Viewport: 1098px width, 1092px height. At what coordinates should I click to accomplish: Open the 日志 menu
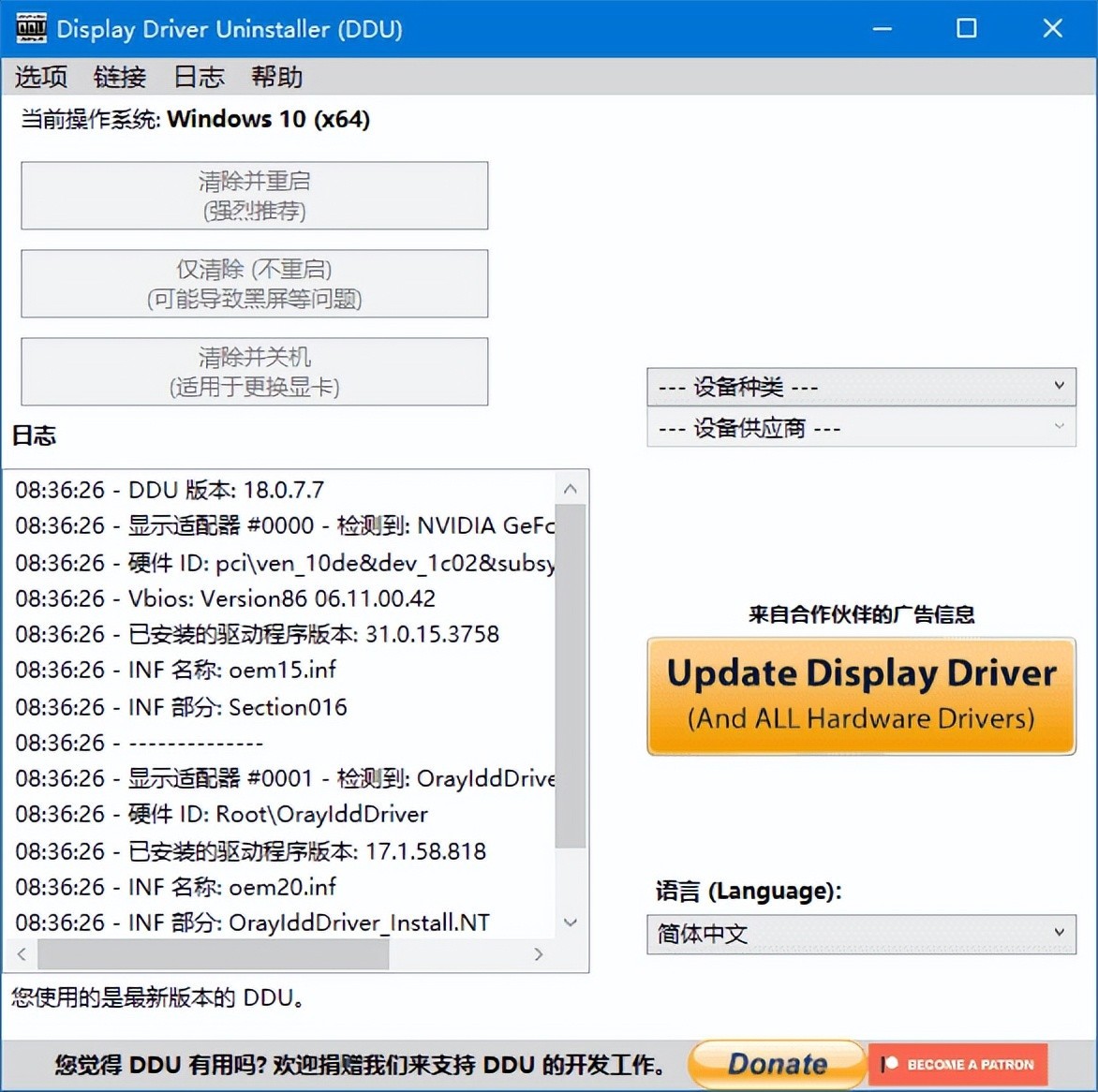point(198,77)
